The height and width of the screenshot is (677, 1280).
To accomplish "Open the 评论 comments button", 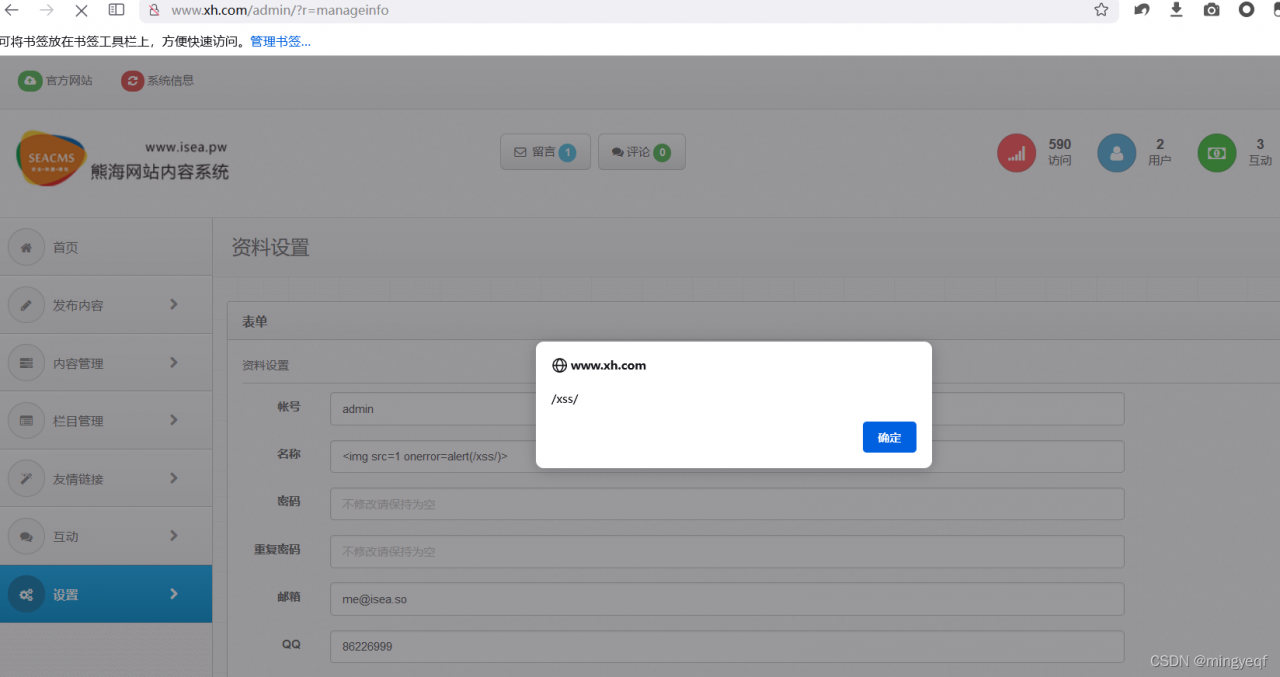I will point(641,152).
